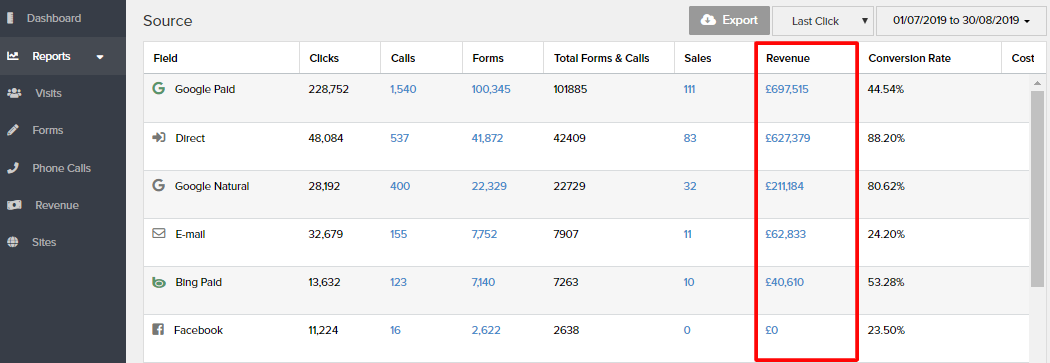Click the Revenue money icon
Viewport: 1050px width, 363px height.
tap(13, 205)
